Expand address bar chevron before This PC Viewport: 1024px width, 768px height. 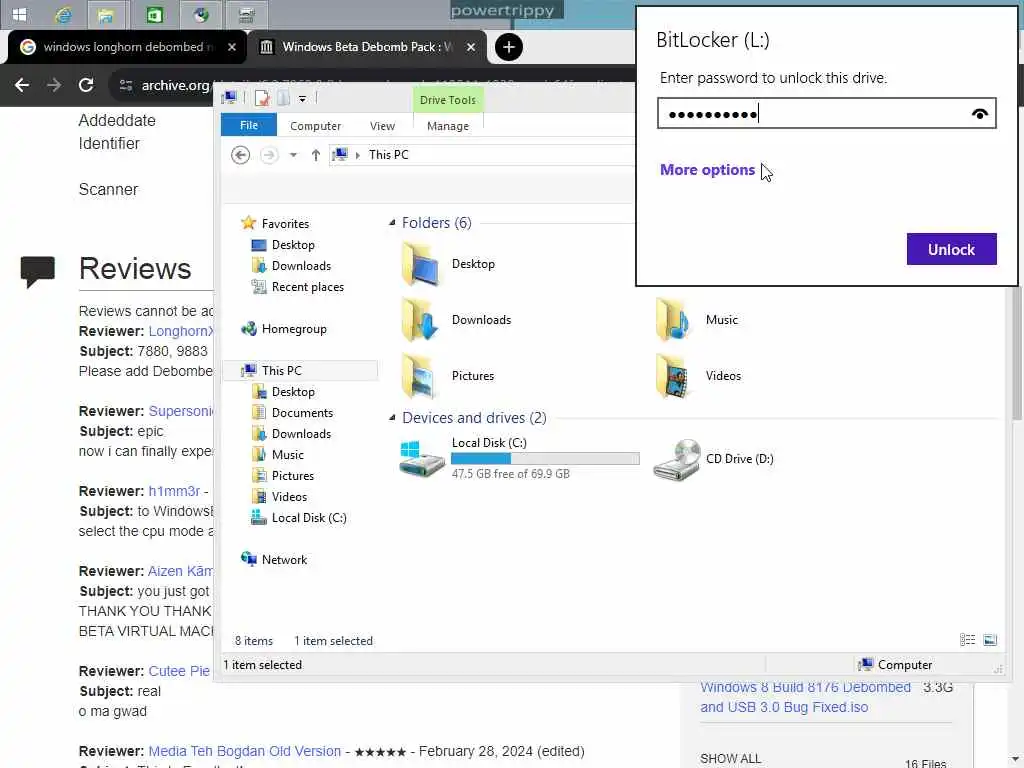[357, 155]
